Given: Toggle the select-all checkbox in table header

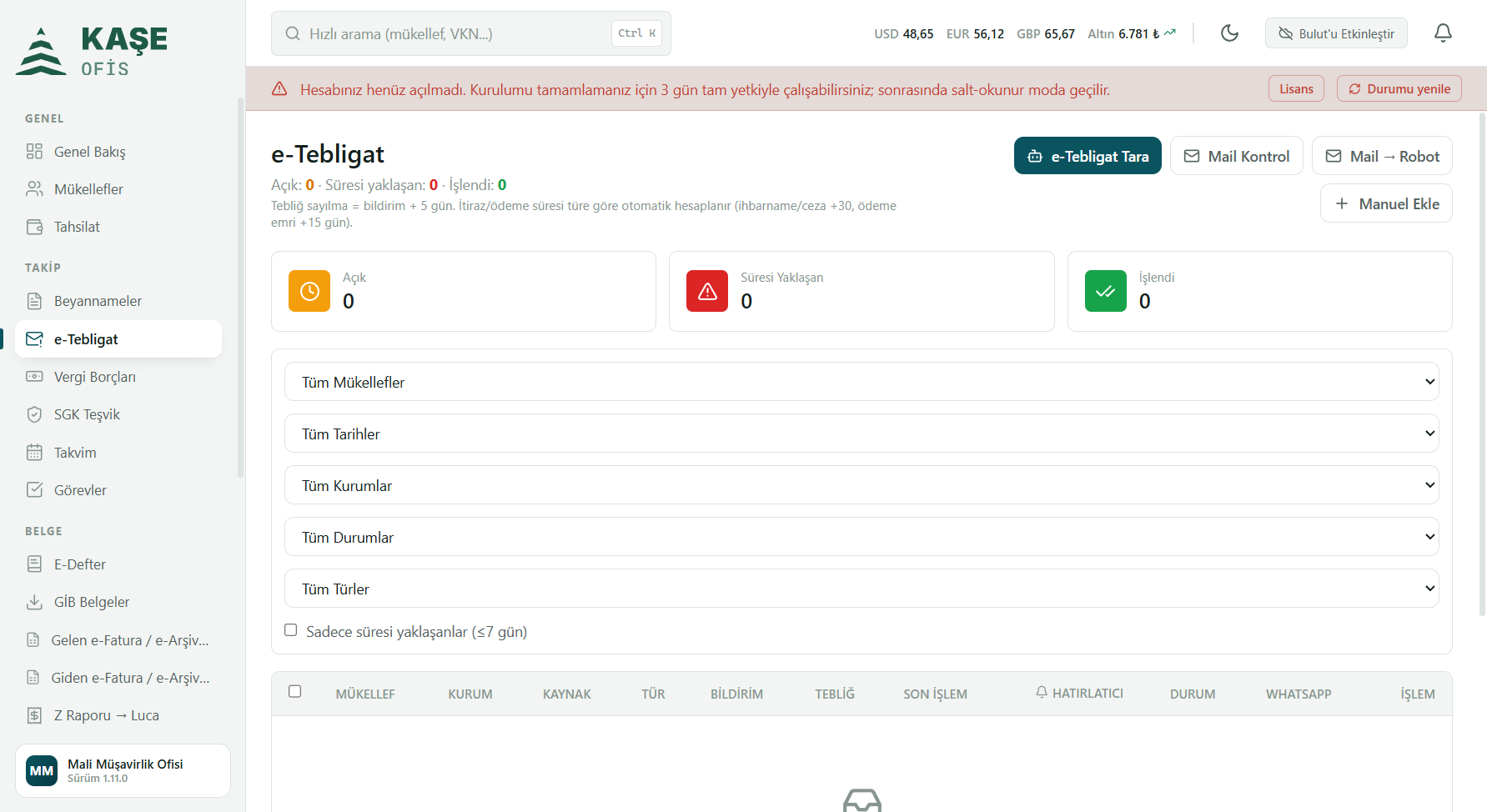Looking at the screenshot, I should click(x=294, y=691).
